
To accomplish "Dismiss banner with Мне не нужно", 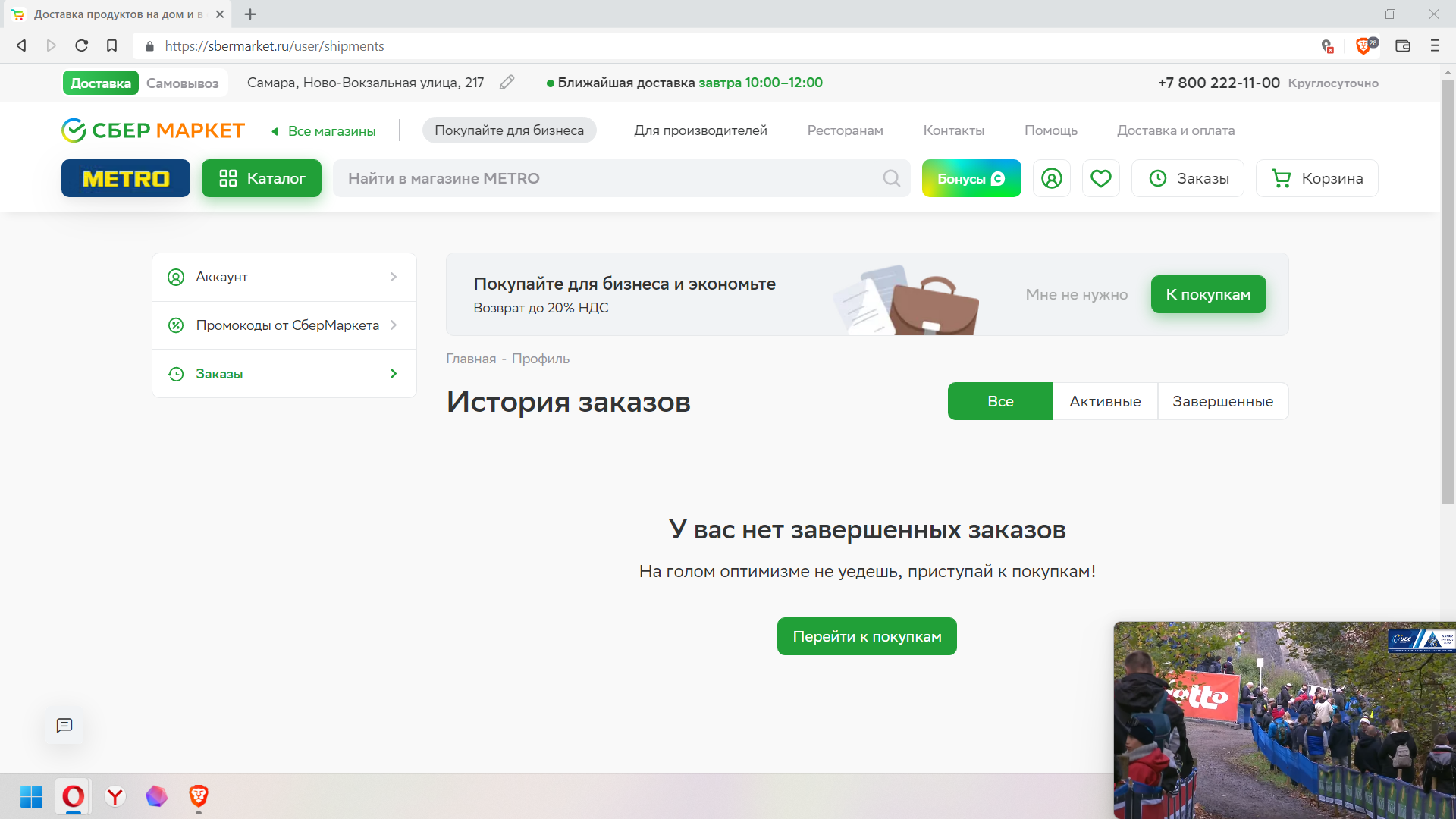I will coord(1077,294).
